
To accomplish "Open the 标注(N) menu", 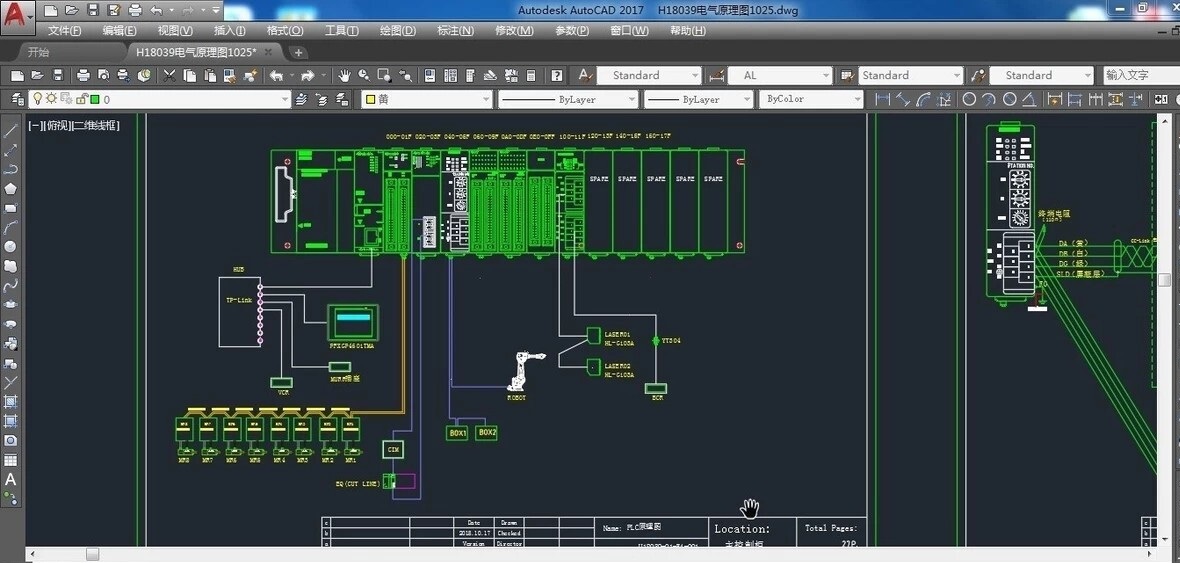I will [x=455, y=31].
